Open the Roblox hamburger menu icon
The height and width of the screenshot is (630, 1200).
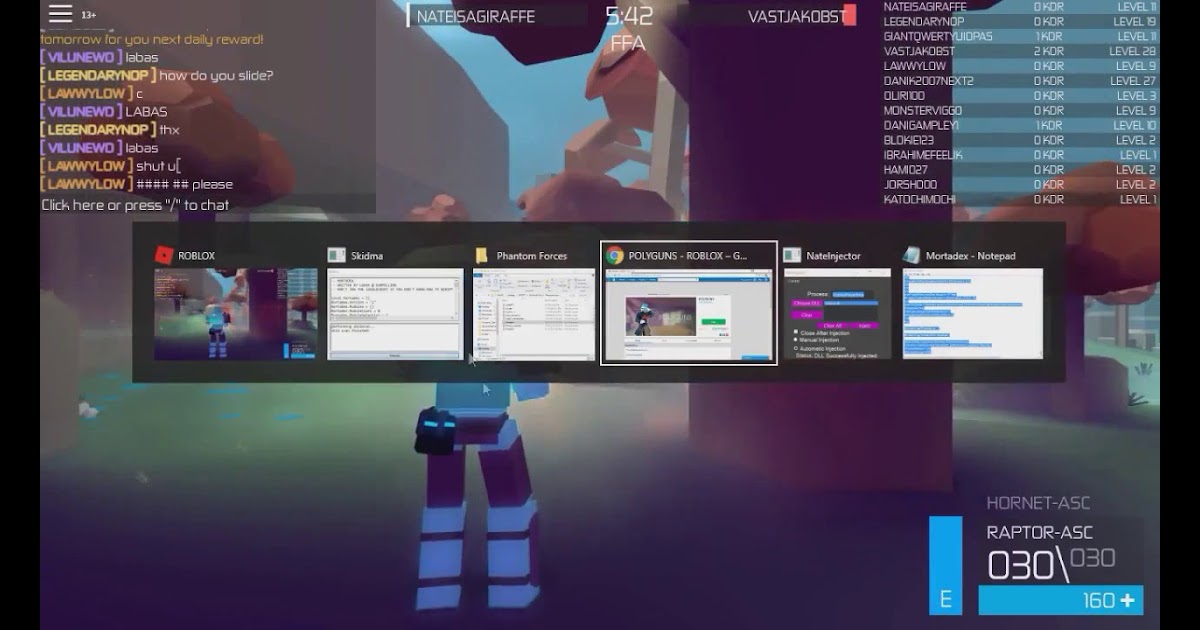61,13
